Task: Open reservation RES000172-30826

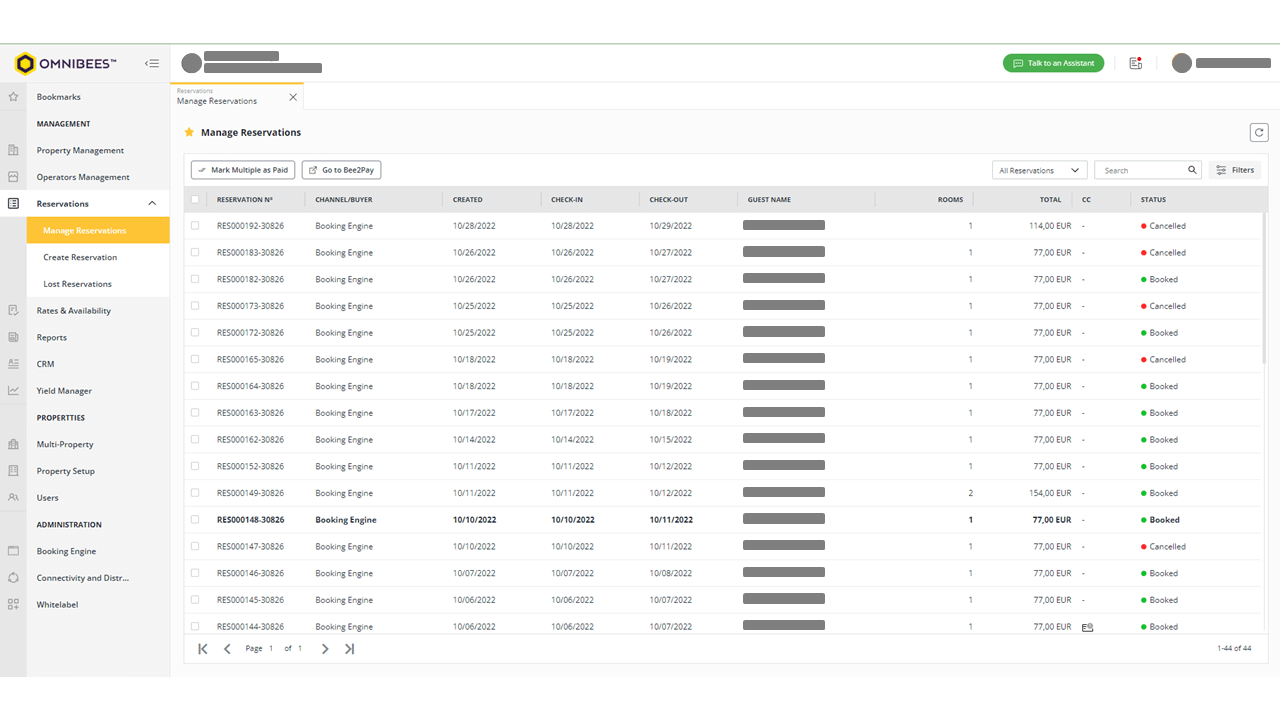Action: [x=250, y=333]
